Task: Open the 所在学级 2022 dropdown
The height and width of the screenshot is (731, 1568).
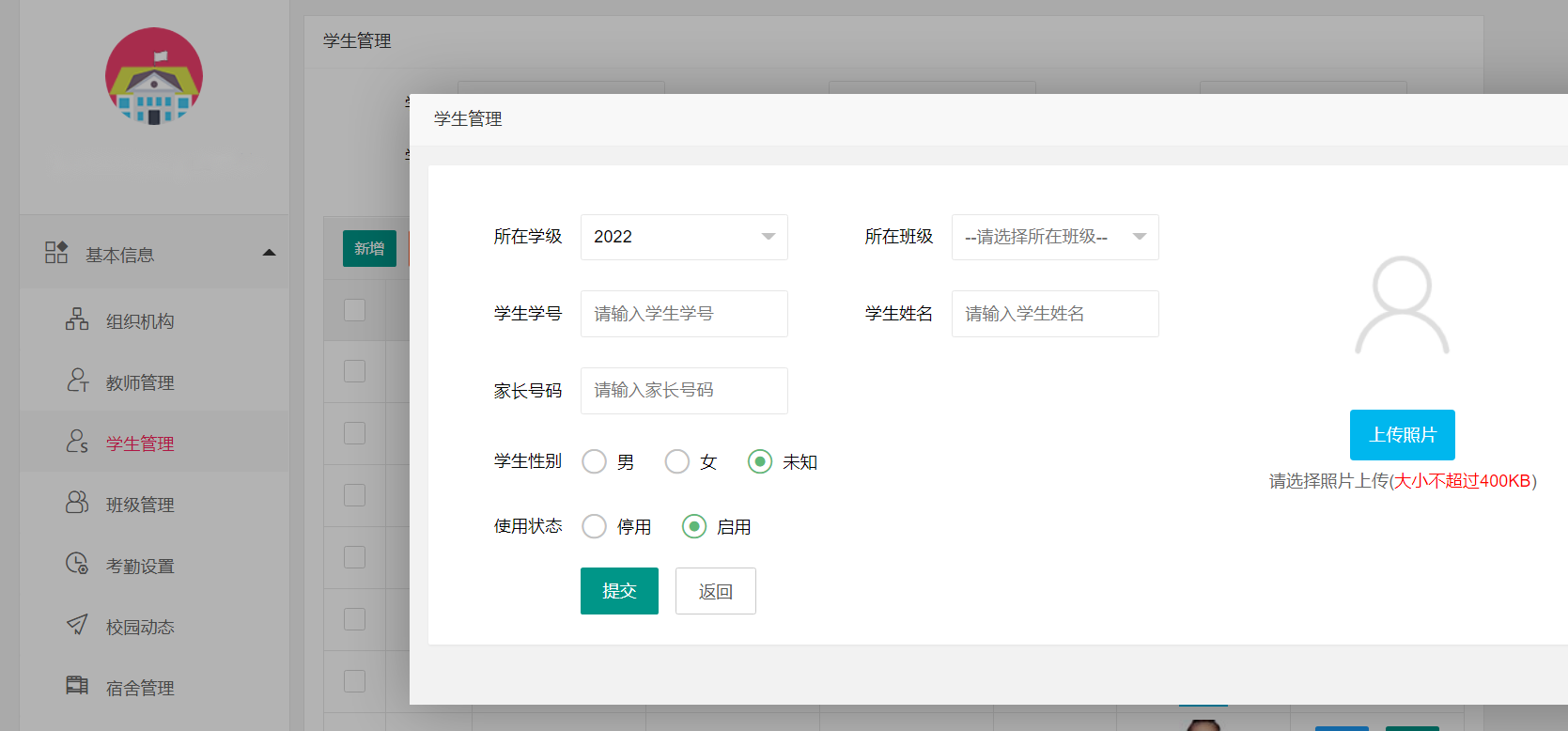Action: 683,237
